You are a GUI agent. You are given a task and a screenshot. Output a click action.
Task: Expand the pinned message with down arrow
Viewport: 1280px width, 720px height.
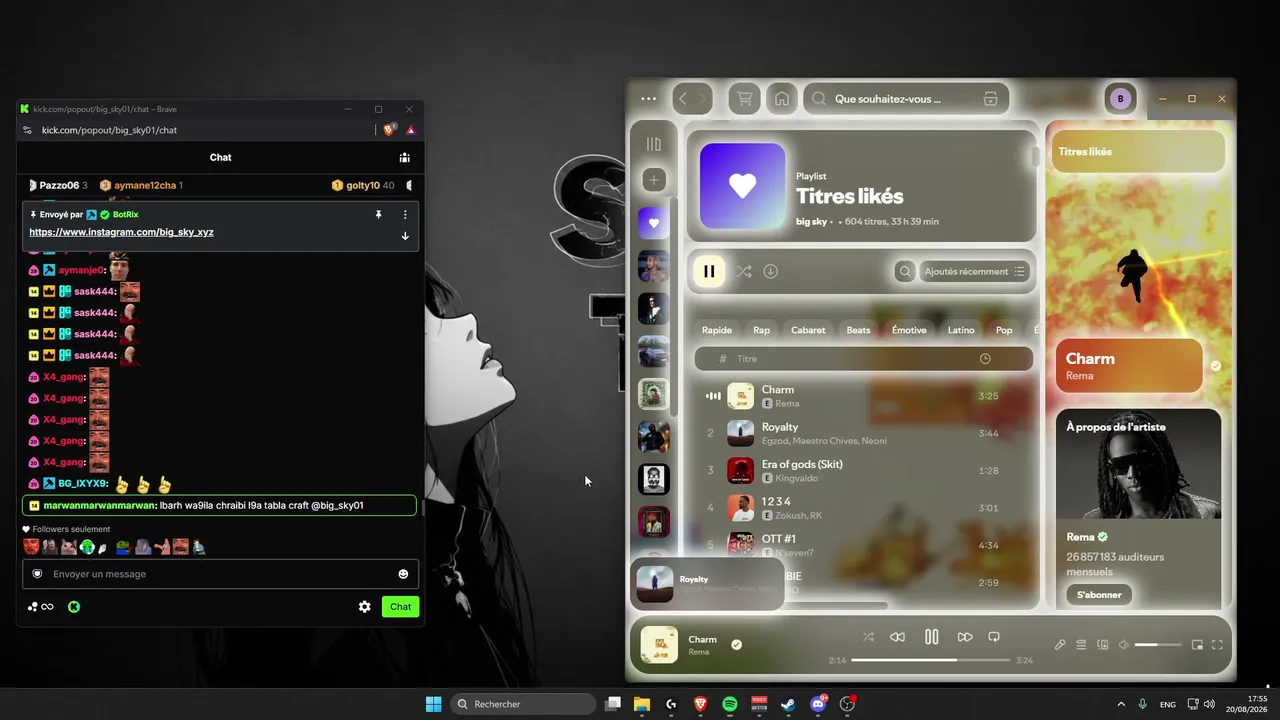click(x=405, y=236)
